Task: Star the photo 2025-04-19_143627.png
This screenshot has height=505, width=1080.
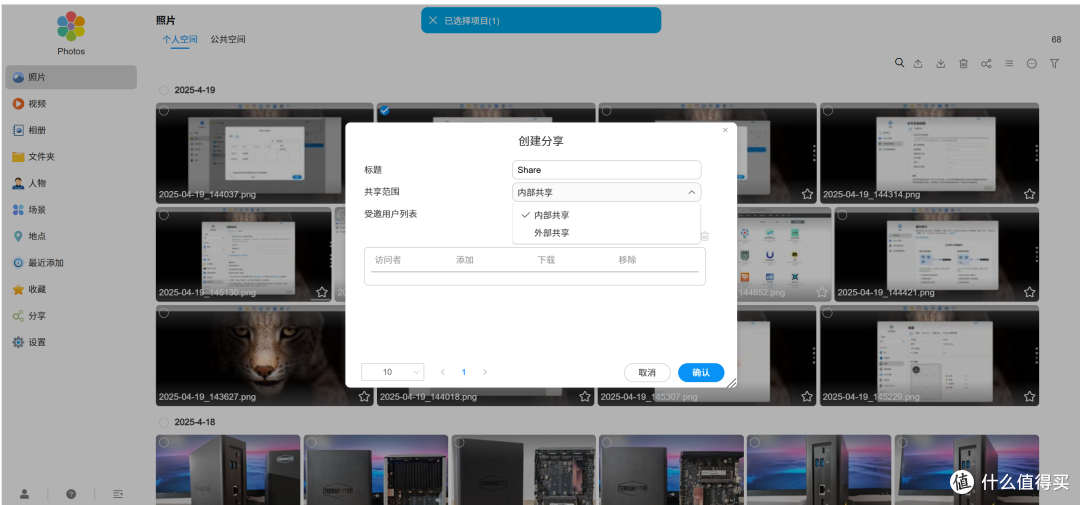Action: click(364, 396)
